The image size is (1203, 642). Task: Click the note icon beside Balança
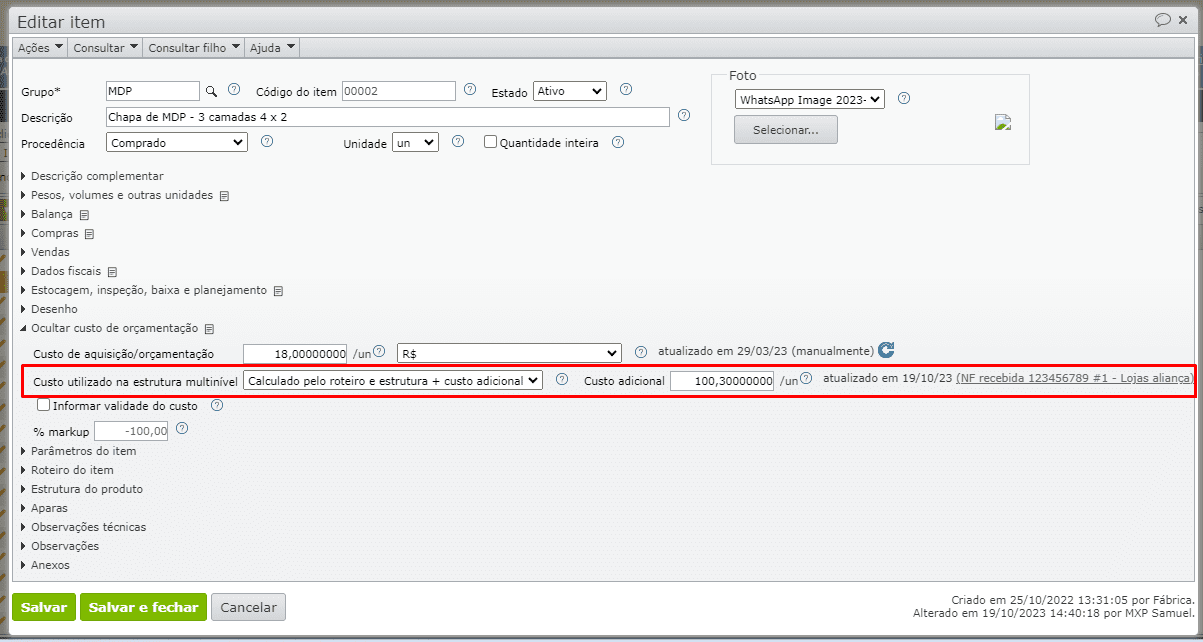pos(84,215)
